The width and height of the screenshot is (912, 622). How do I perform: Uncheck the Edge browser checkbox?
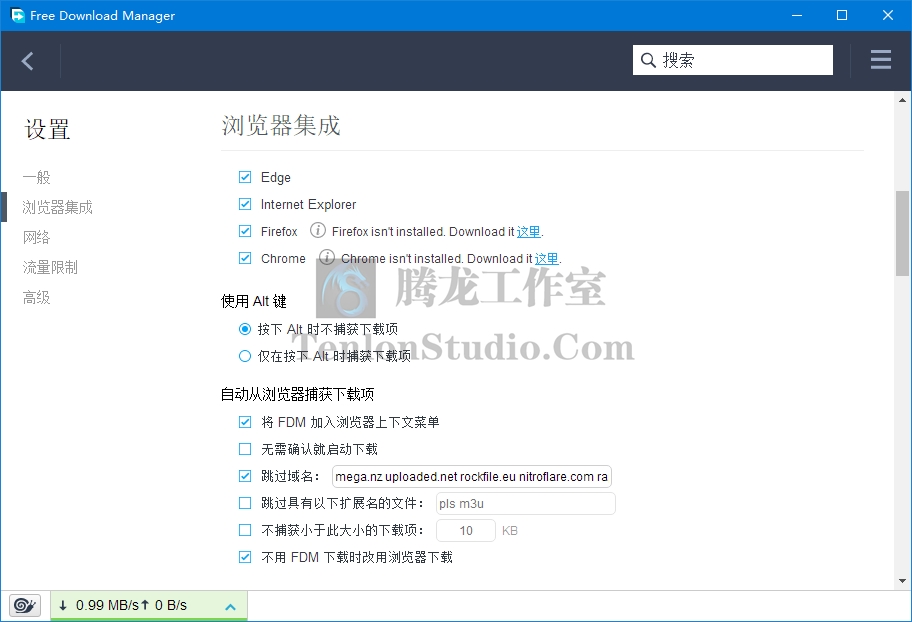[245, 177]
